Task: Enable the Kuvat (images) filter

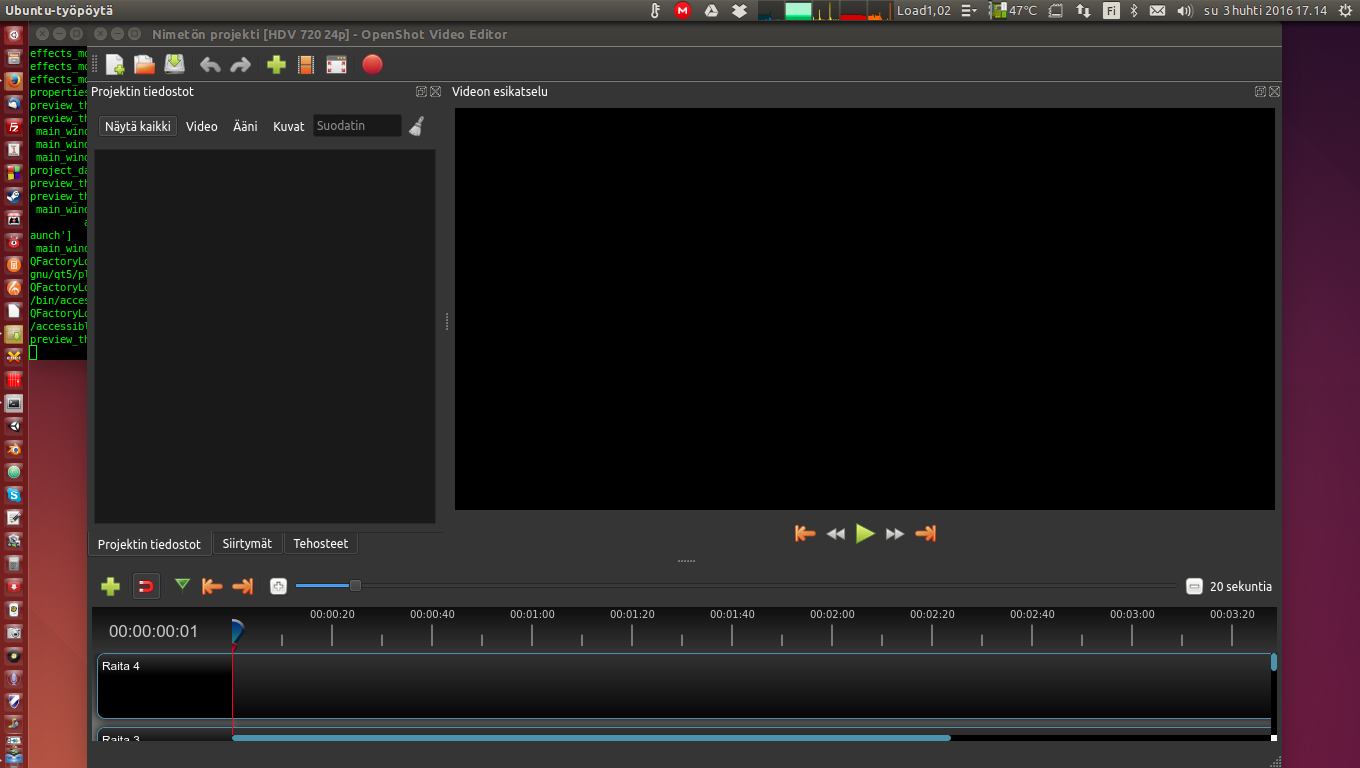Action: click(x=288, y=127)
